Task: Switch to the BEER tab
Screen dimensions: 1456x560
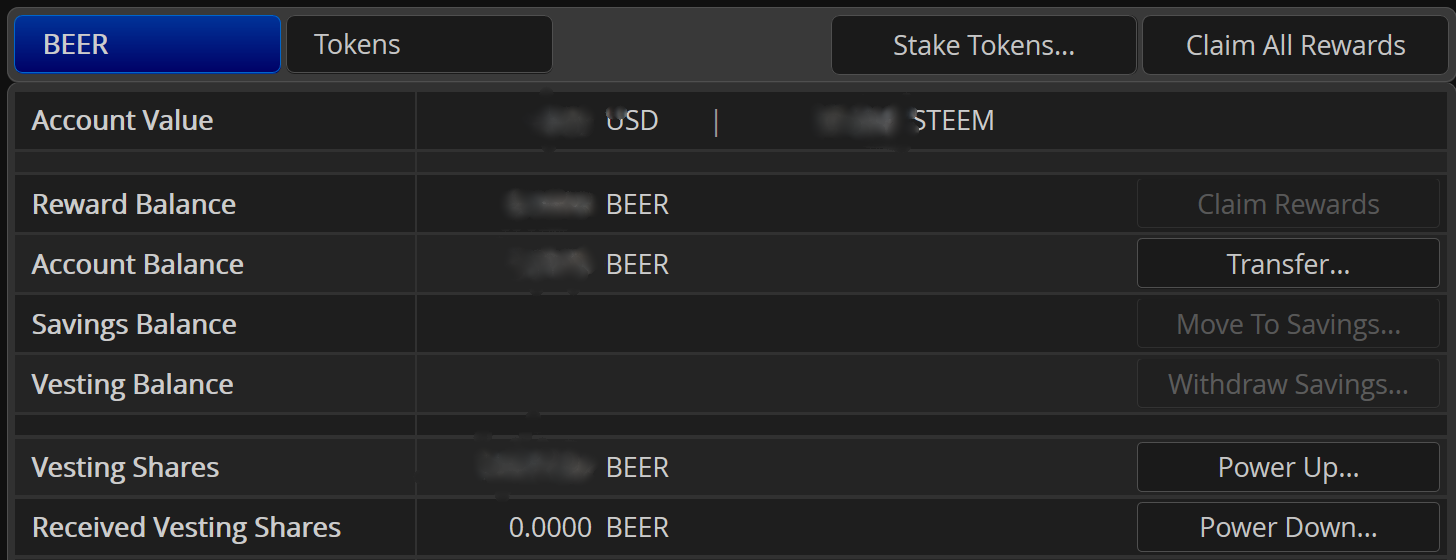Action: 146,45
